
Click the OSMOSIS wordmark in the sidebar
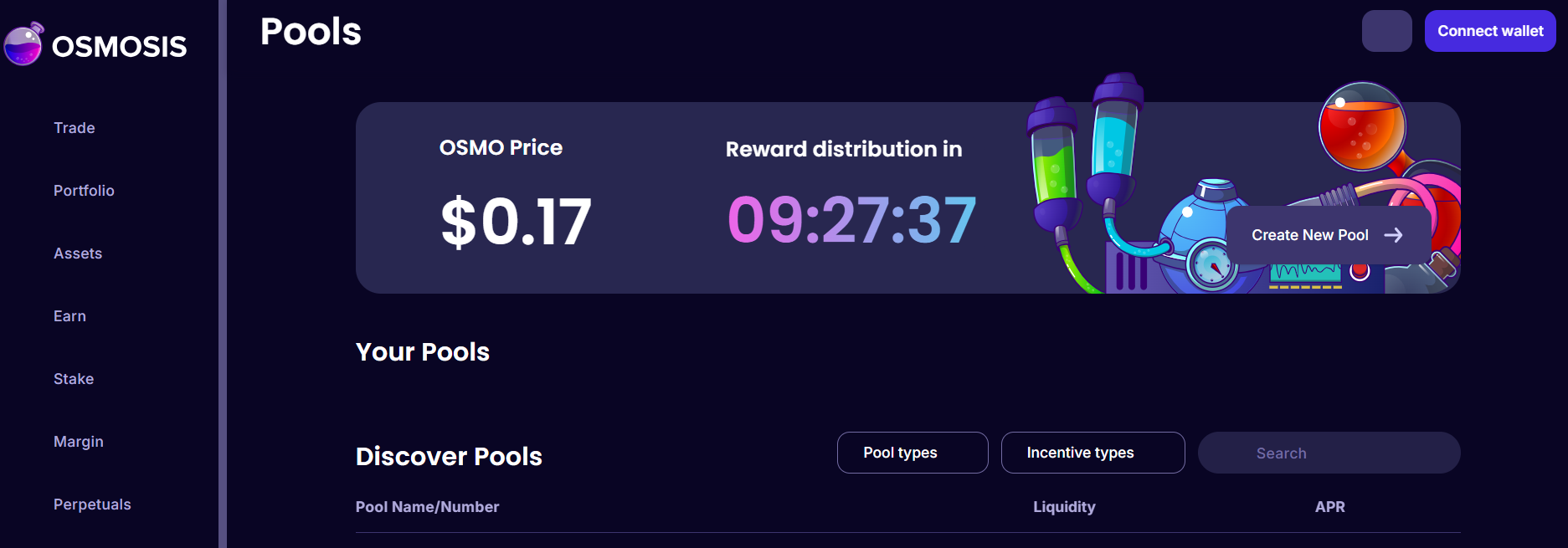(119, 47)
